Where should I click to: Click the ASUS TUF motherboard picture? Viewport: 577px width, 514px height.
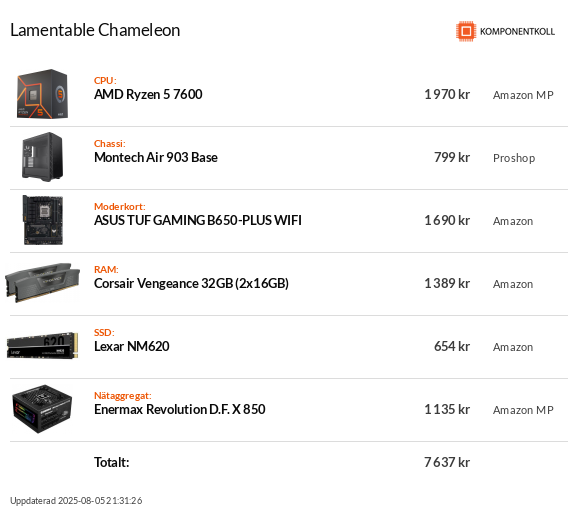(43, 220)
